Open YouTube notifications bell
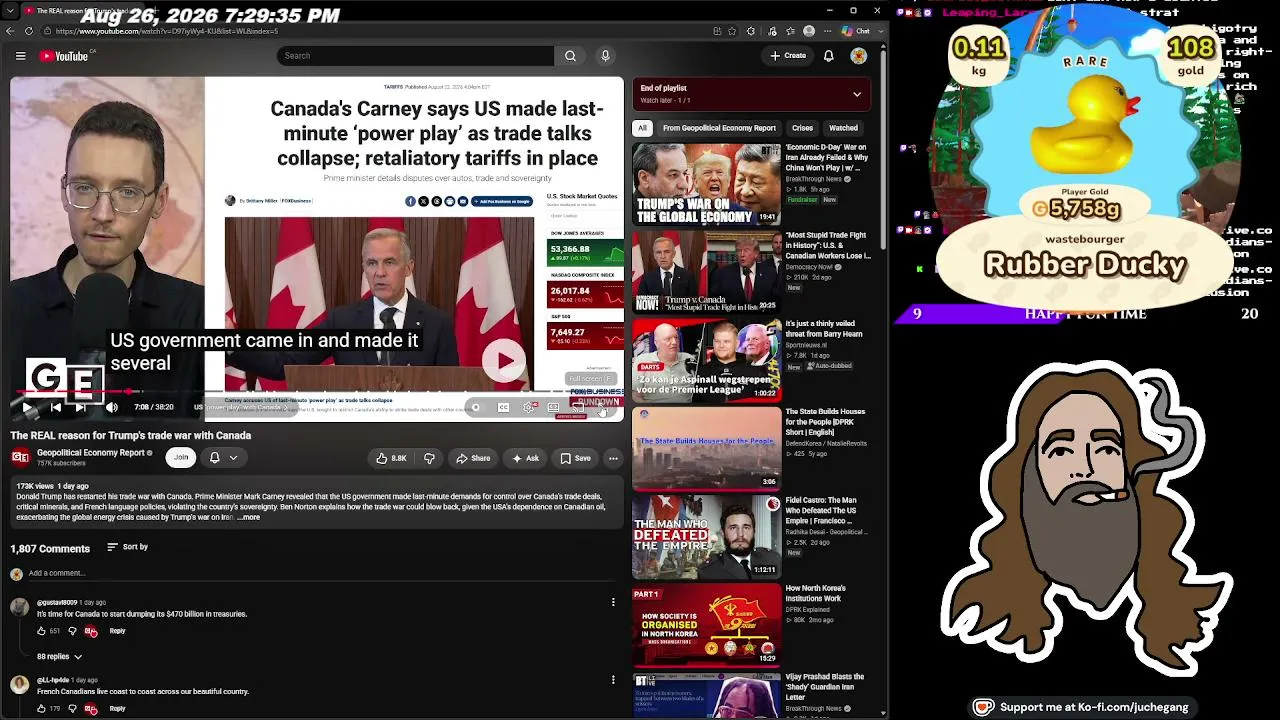Viewport: 1280px width, 720px height. click(x=828, y=56)
